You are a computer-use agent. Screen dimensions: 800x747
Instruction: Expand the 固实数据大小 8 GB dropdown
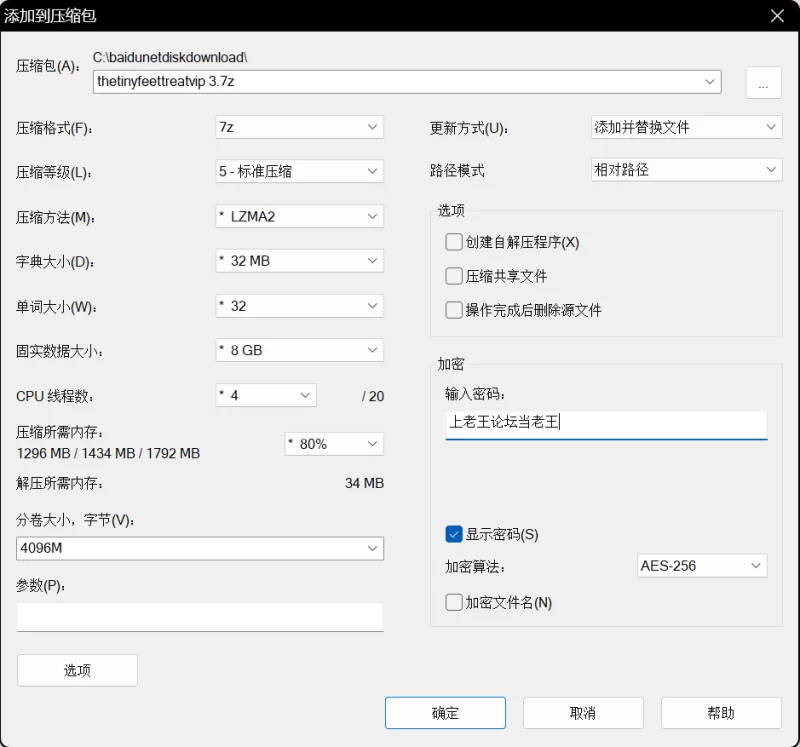click(299, 351)
